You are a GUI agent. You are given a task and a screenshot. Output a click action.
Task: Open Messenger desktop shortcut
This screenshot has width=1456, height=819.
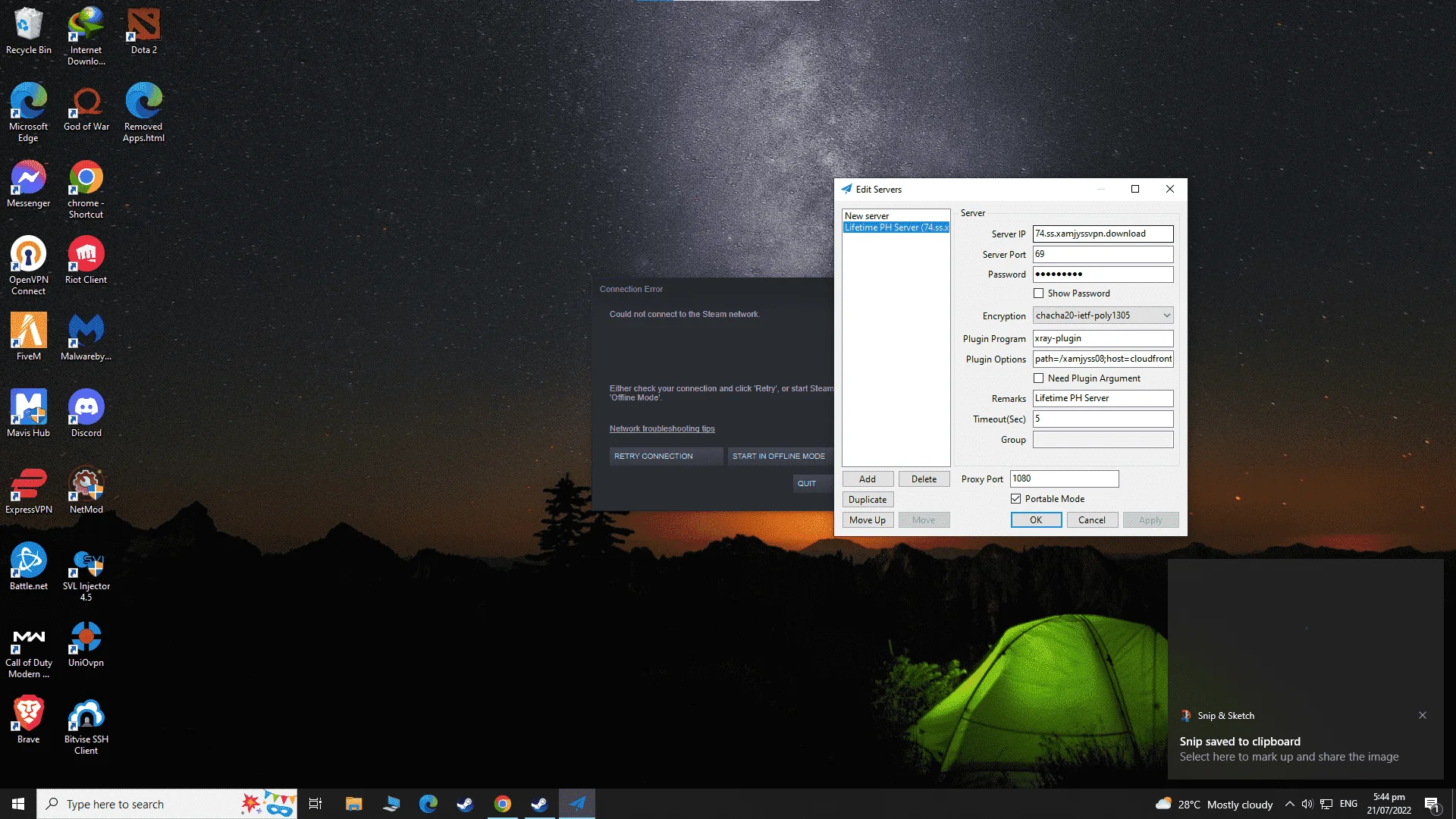click(29, 184)
